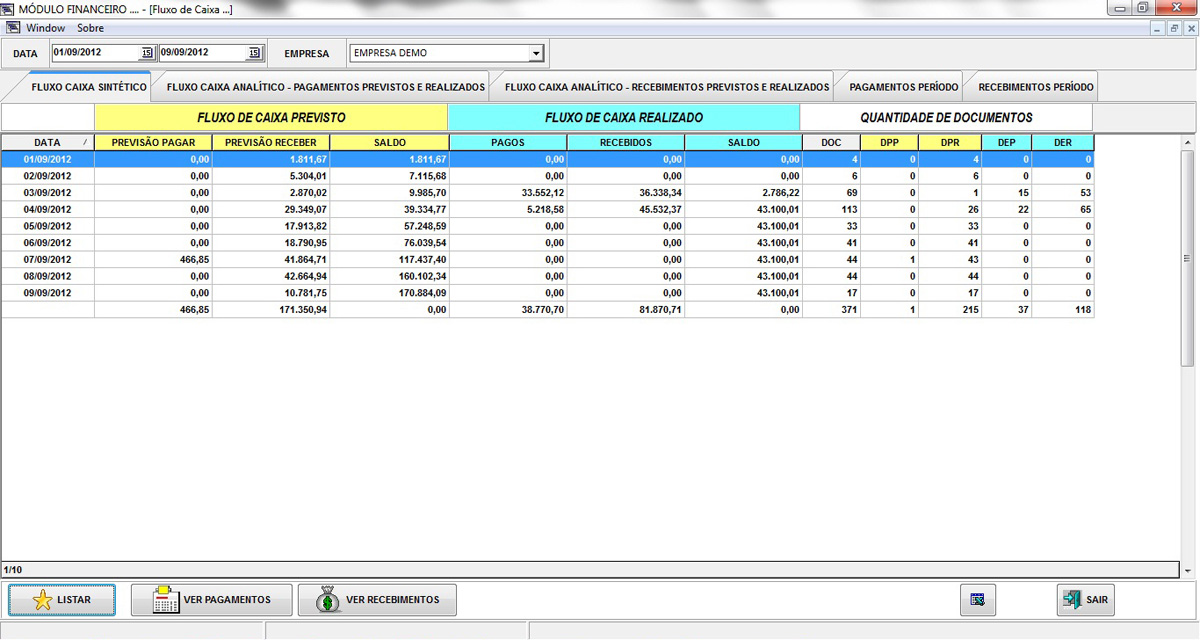Open Fluxo Caixa Analítico Recebimentos tab
1200x640 pixels.
[x=667, y=87]
